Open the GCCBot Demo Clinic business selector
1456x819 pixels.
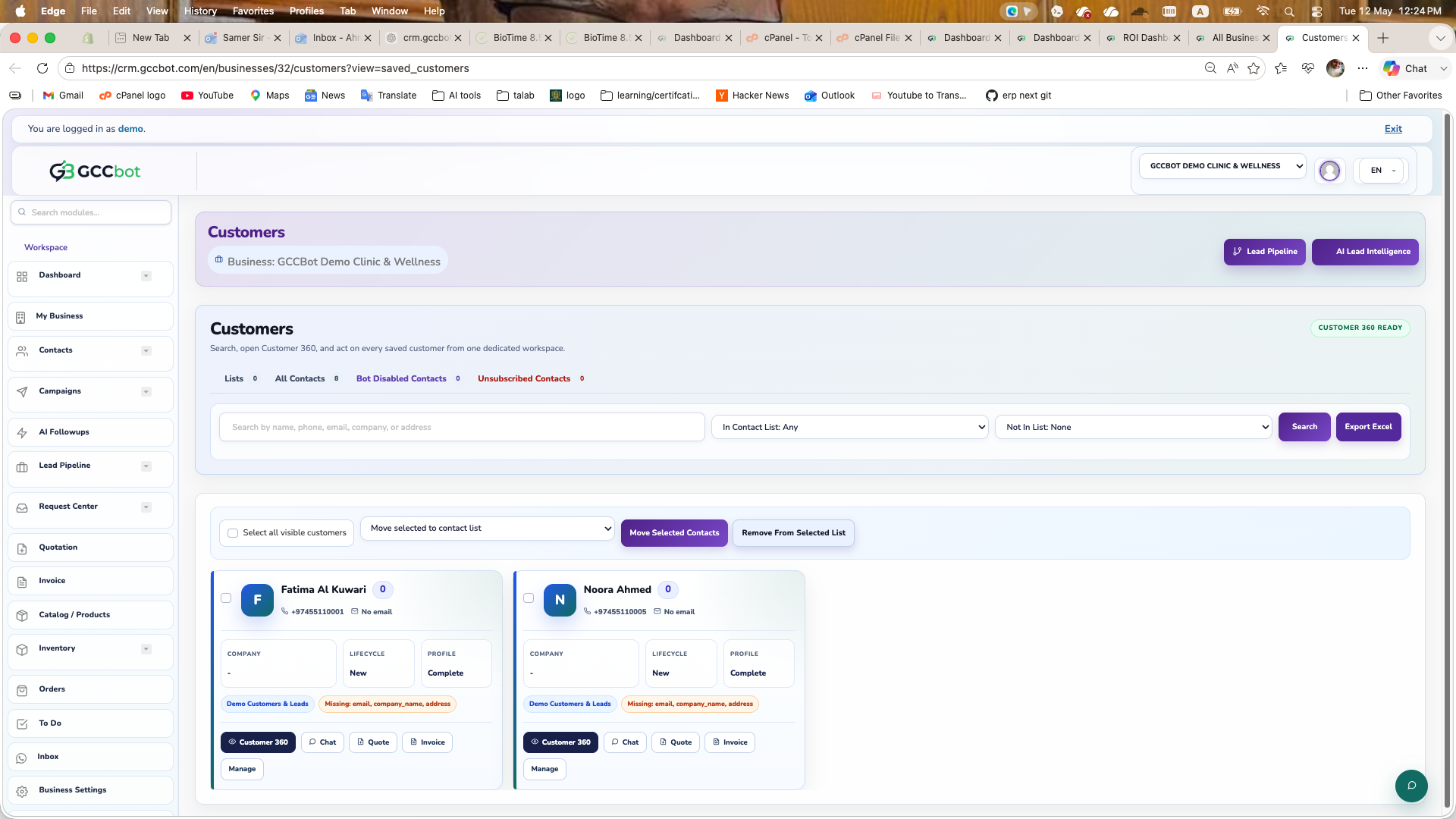coord(1222,166)
